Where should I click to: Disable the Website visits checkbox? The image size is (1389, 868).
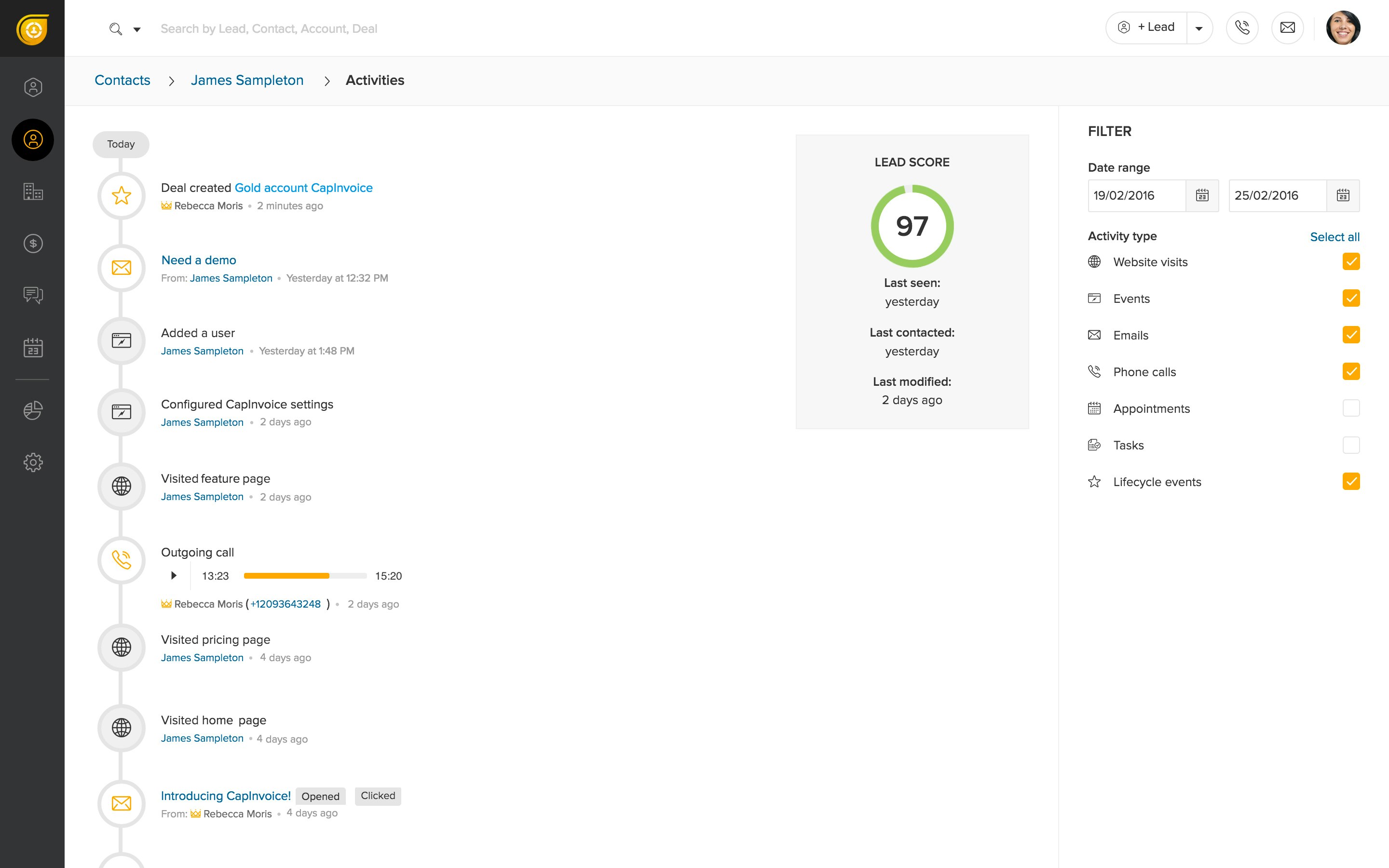(1350, 262)
